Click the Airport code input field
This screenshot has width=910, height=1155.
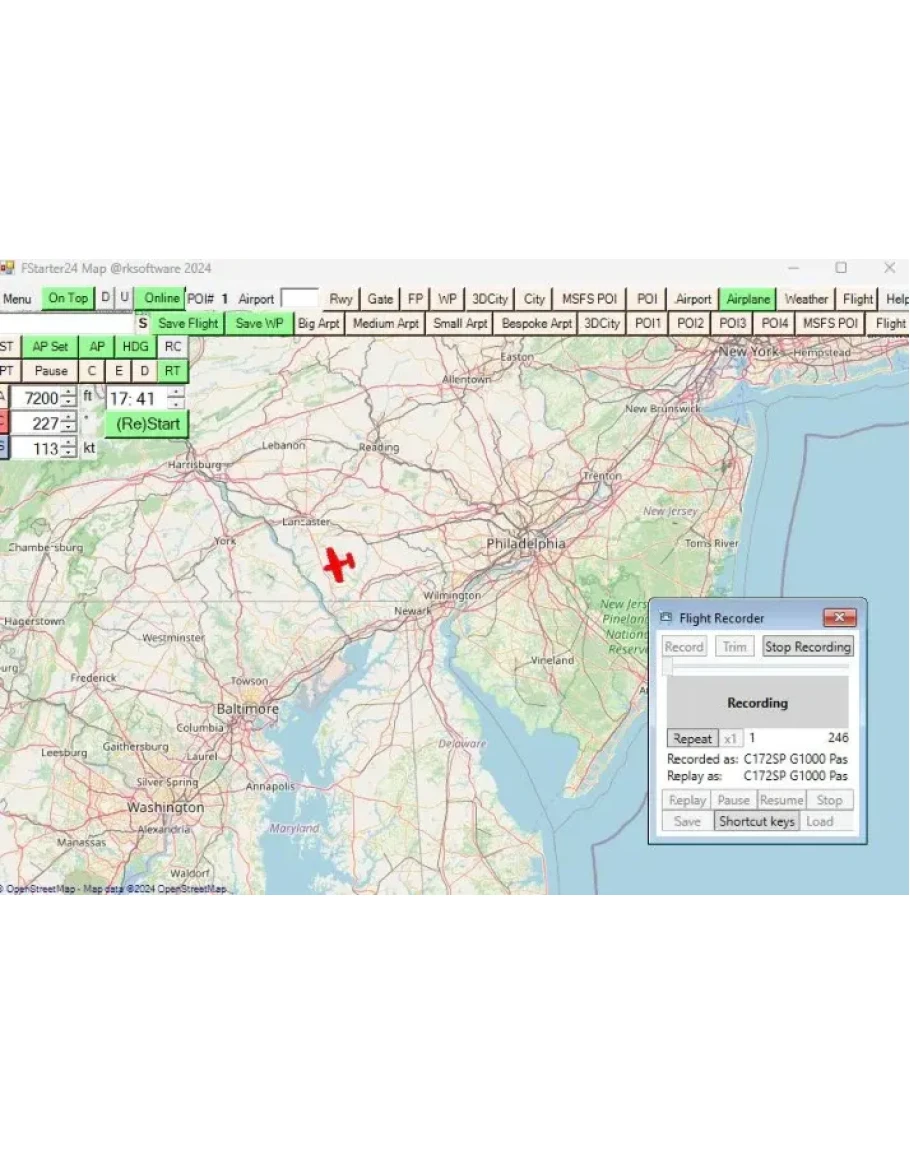coord(299,299)
